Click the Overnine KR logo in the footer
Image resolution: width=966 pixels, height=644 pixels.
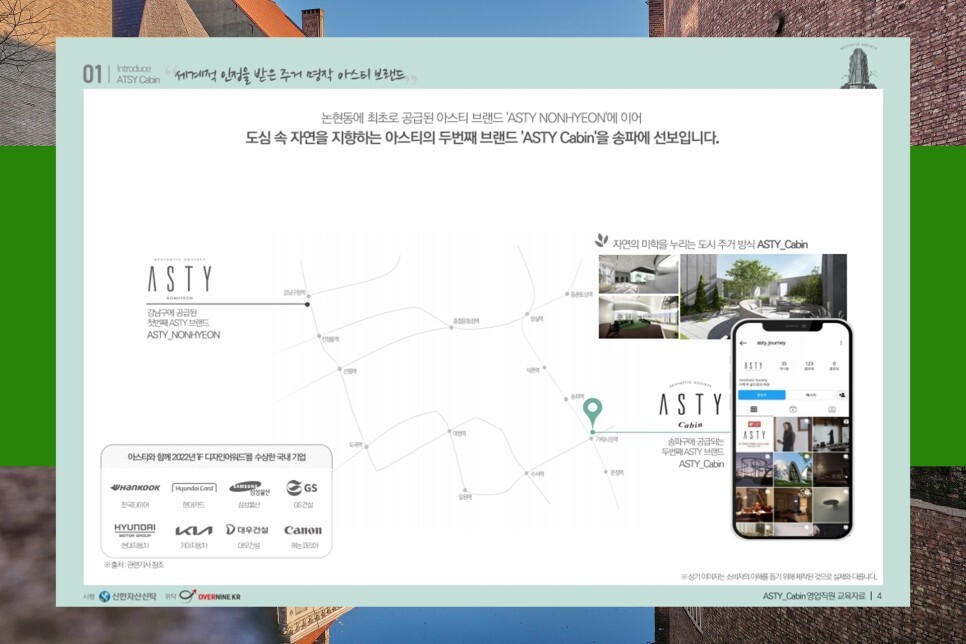[210, 596]
